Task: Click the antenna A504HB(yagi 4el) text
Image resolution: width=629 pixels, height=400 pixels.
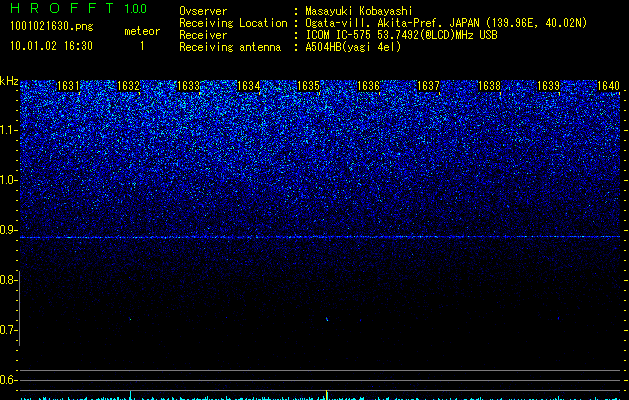Action: pos(353,47)
